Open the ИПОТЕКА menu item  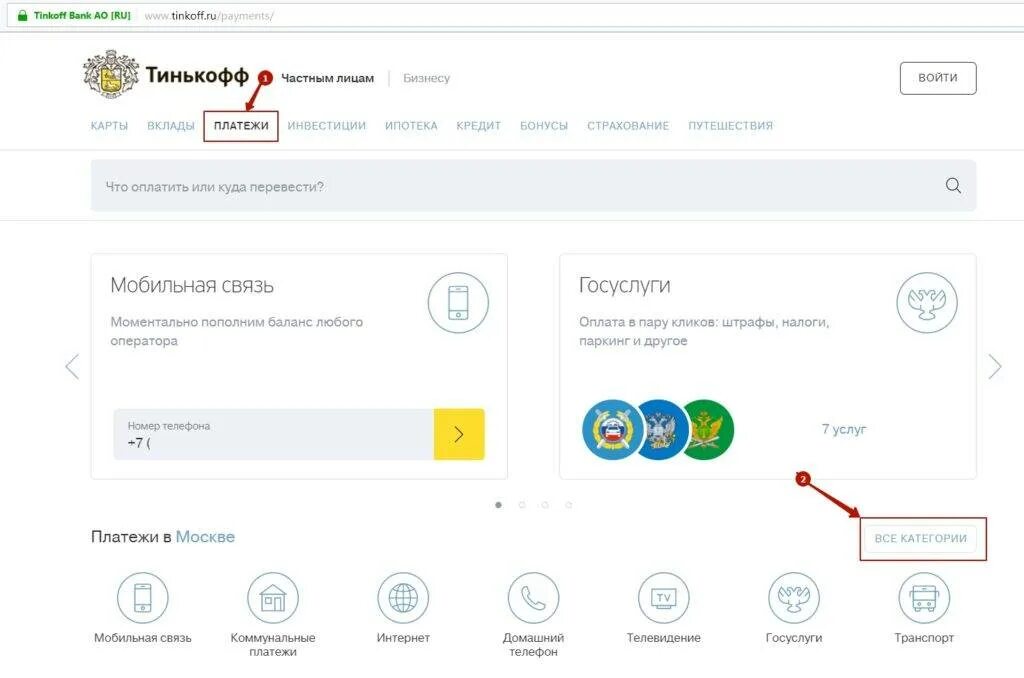click(x=411, y=125)
